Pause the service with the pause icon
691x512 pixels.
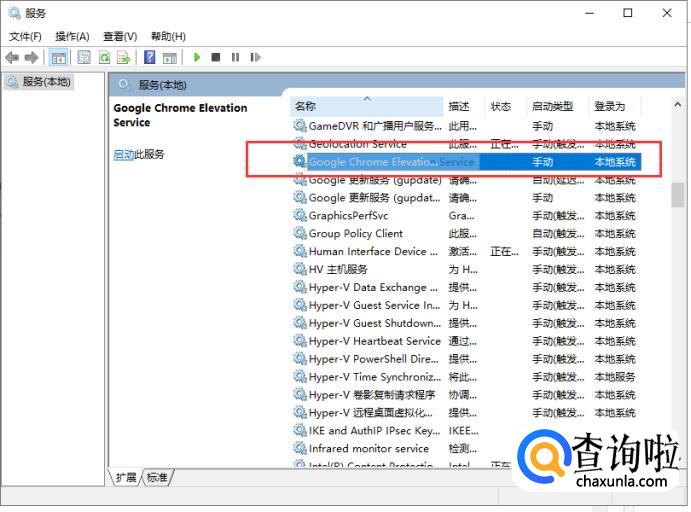coord(235,57)
